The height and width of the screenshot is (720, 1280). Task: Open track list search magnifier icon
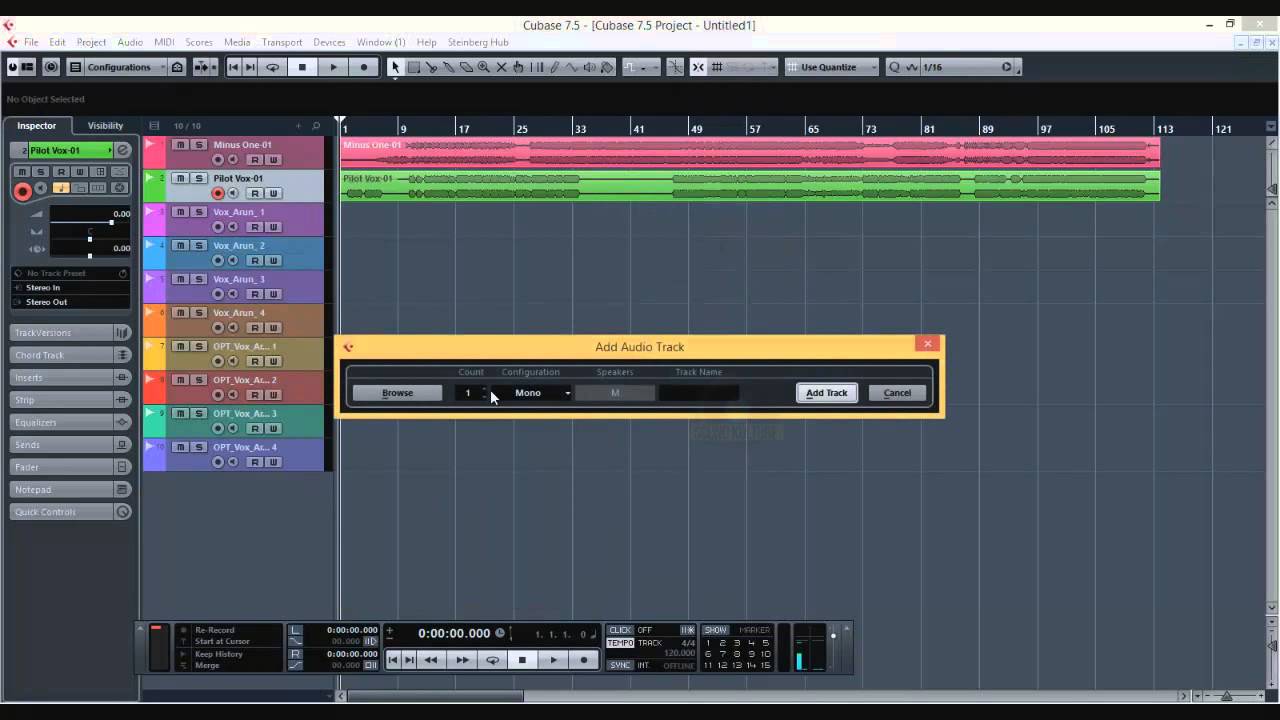(316, 126)
